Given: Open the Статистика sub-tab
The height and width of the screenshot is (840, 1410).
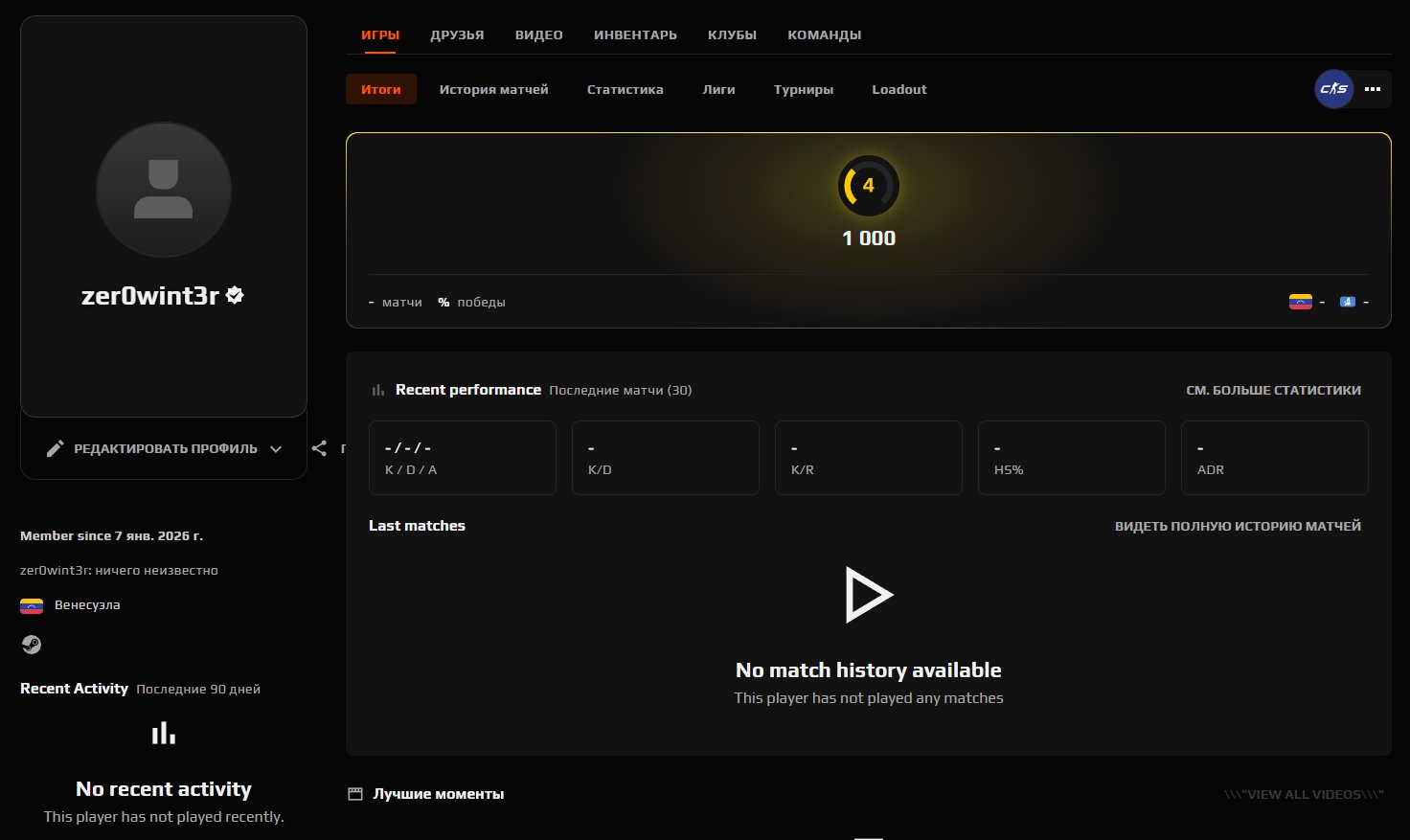Looking at the screenshot, I should click(625, 89).
